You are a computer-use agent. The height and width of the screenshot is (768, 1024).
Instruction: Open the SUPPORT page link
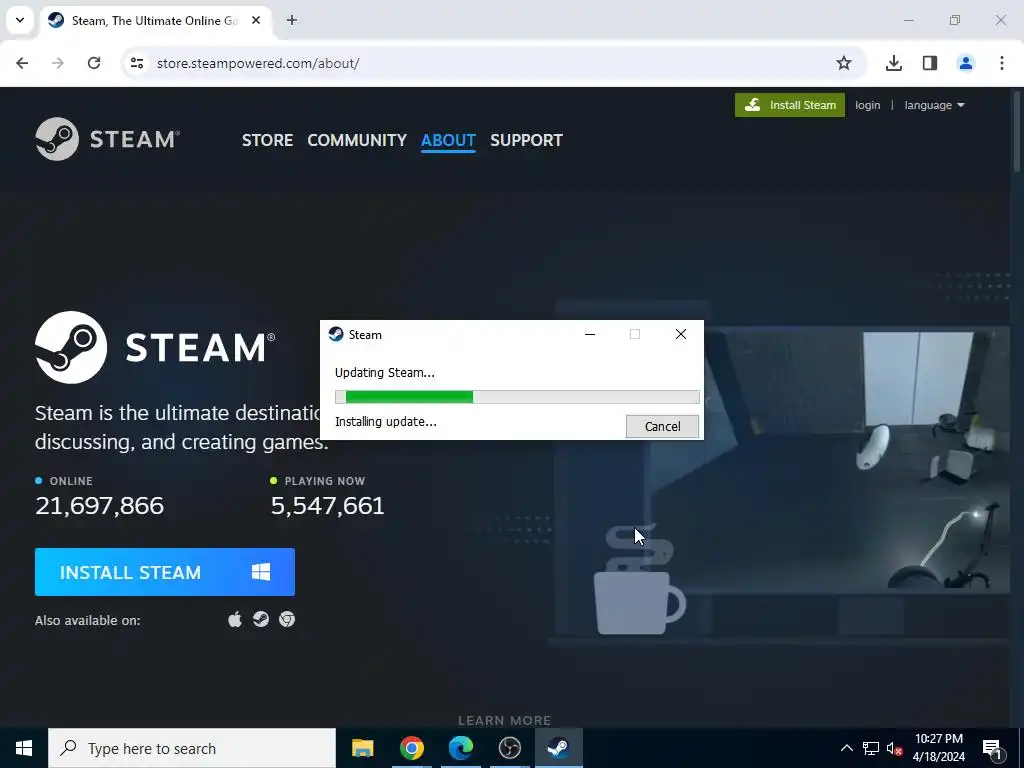coord(526,140)
